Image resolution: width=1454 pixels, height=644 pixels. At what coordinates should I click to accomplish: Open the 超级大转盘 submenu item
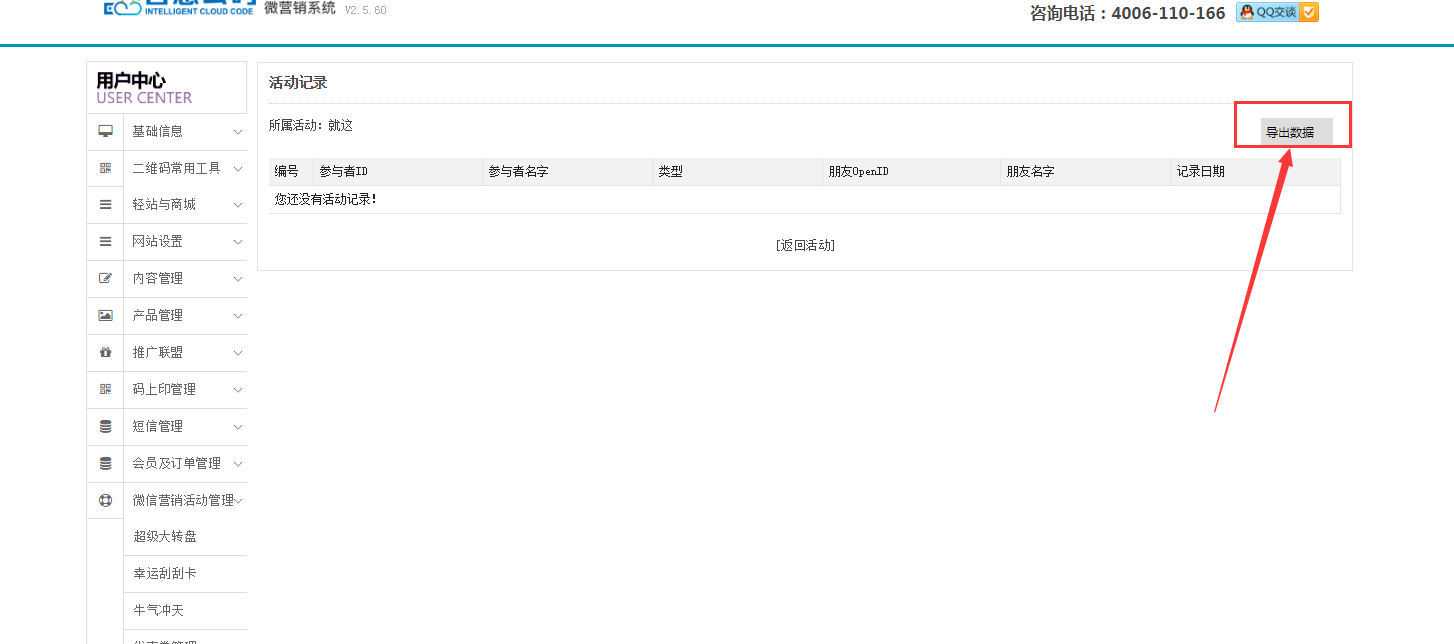tap(165, 537)
